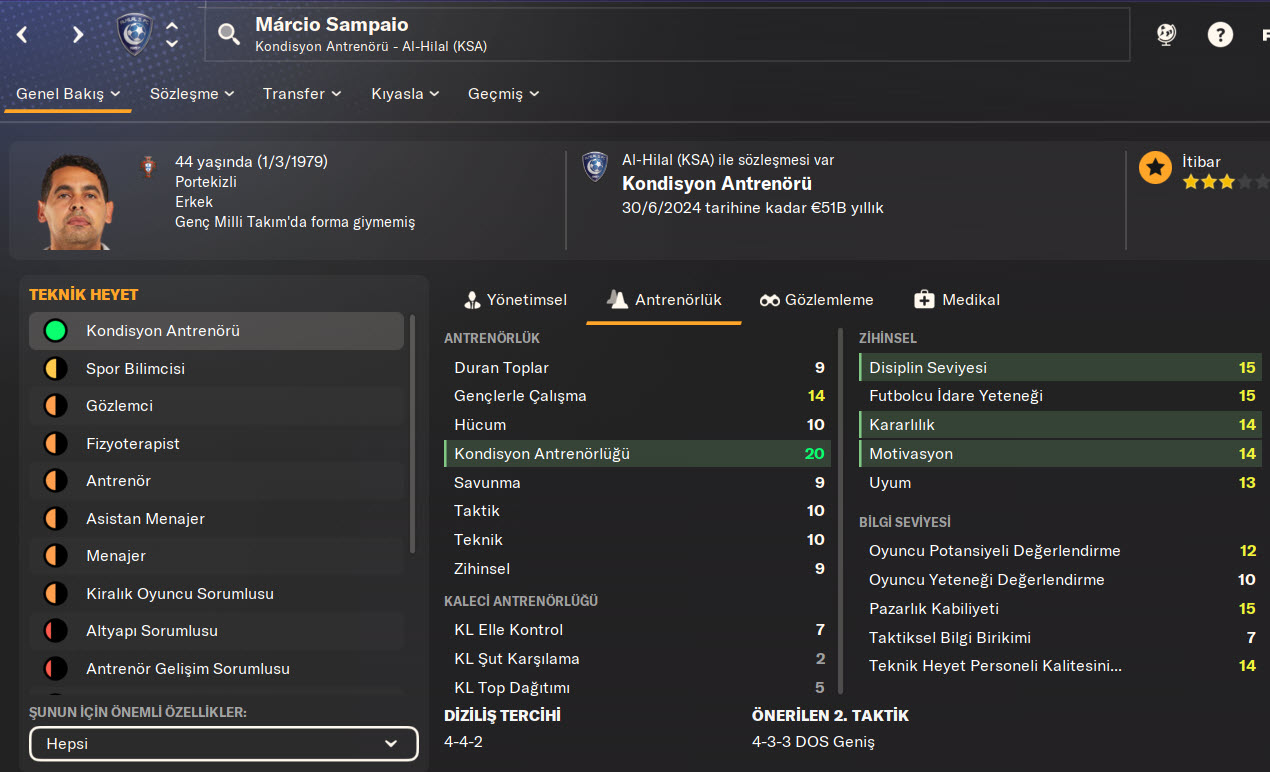Go forward with the right arrow
Image resolution: width=1270 pixels, height=772 pixels.
click(78, 35)
